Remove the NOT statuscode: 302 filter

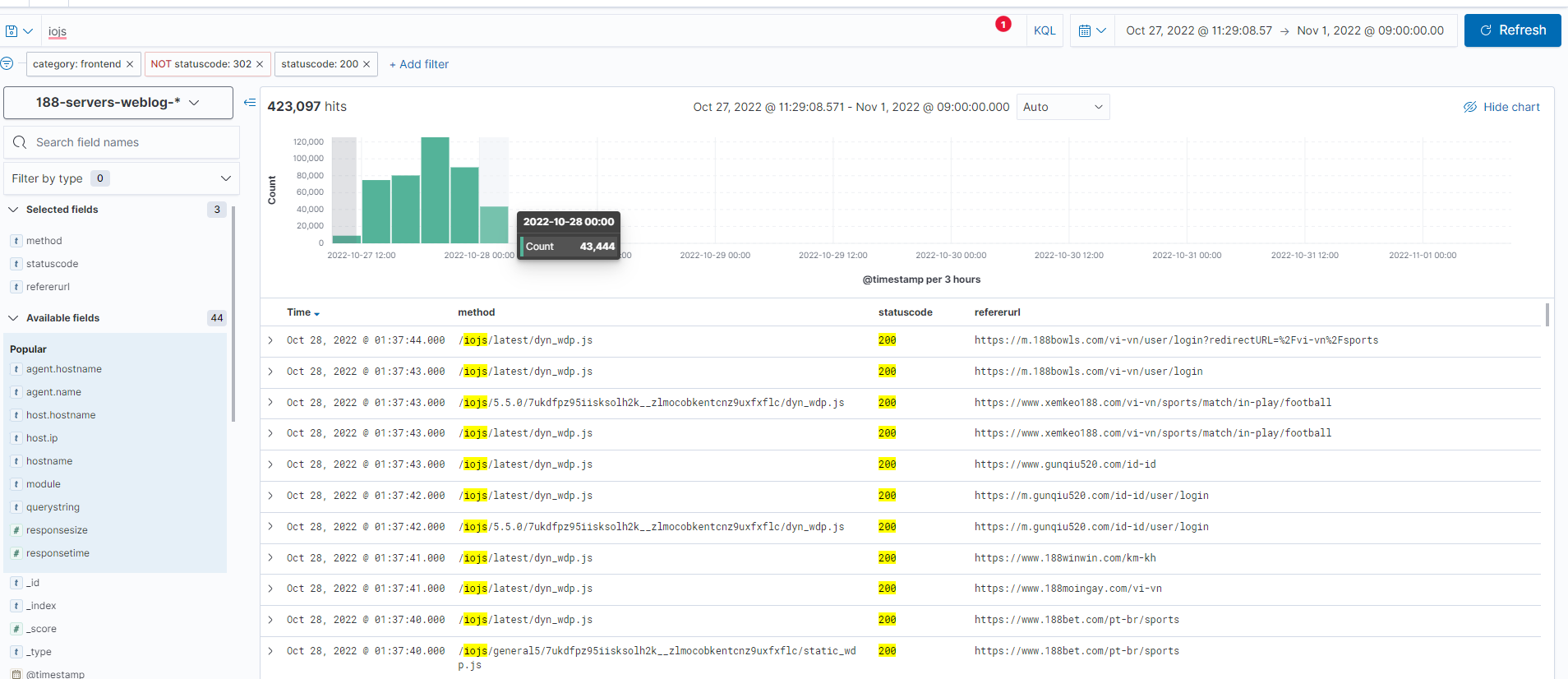260,64
